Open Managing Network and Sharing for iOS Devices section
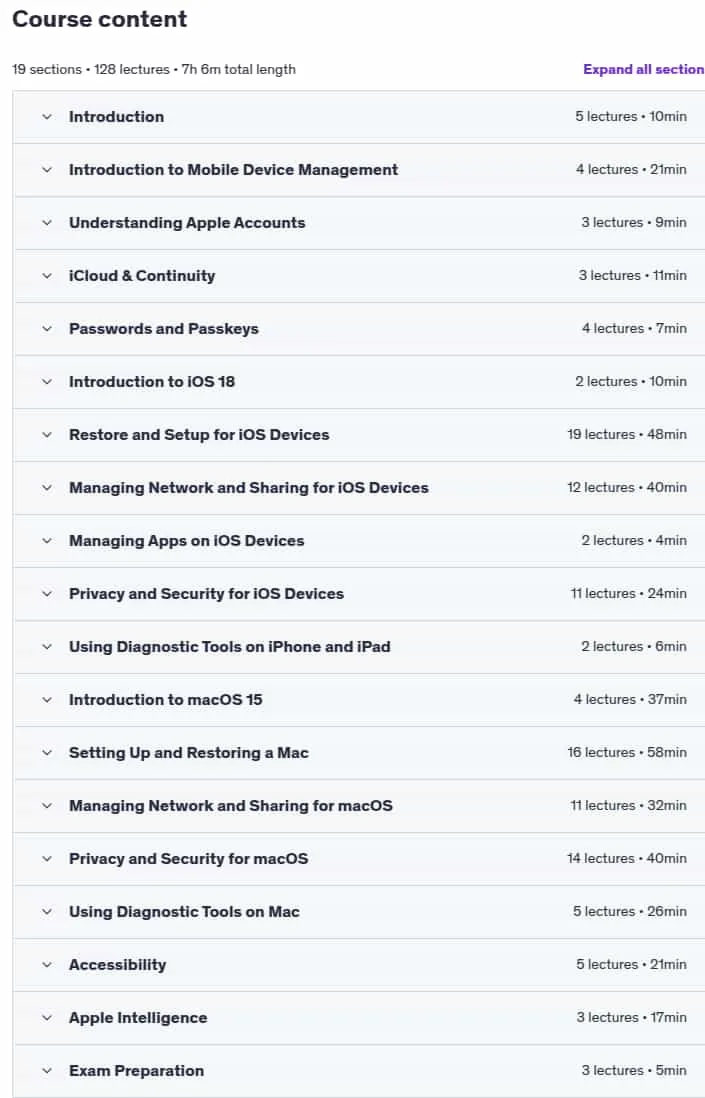Viewport: 705px width, 1098px height. (249, 487)
